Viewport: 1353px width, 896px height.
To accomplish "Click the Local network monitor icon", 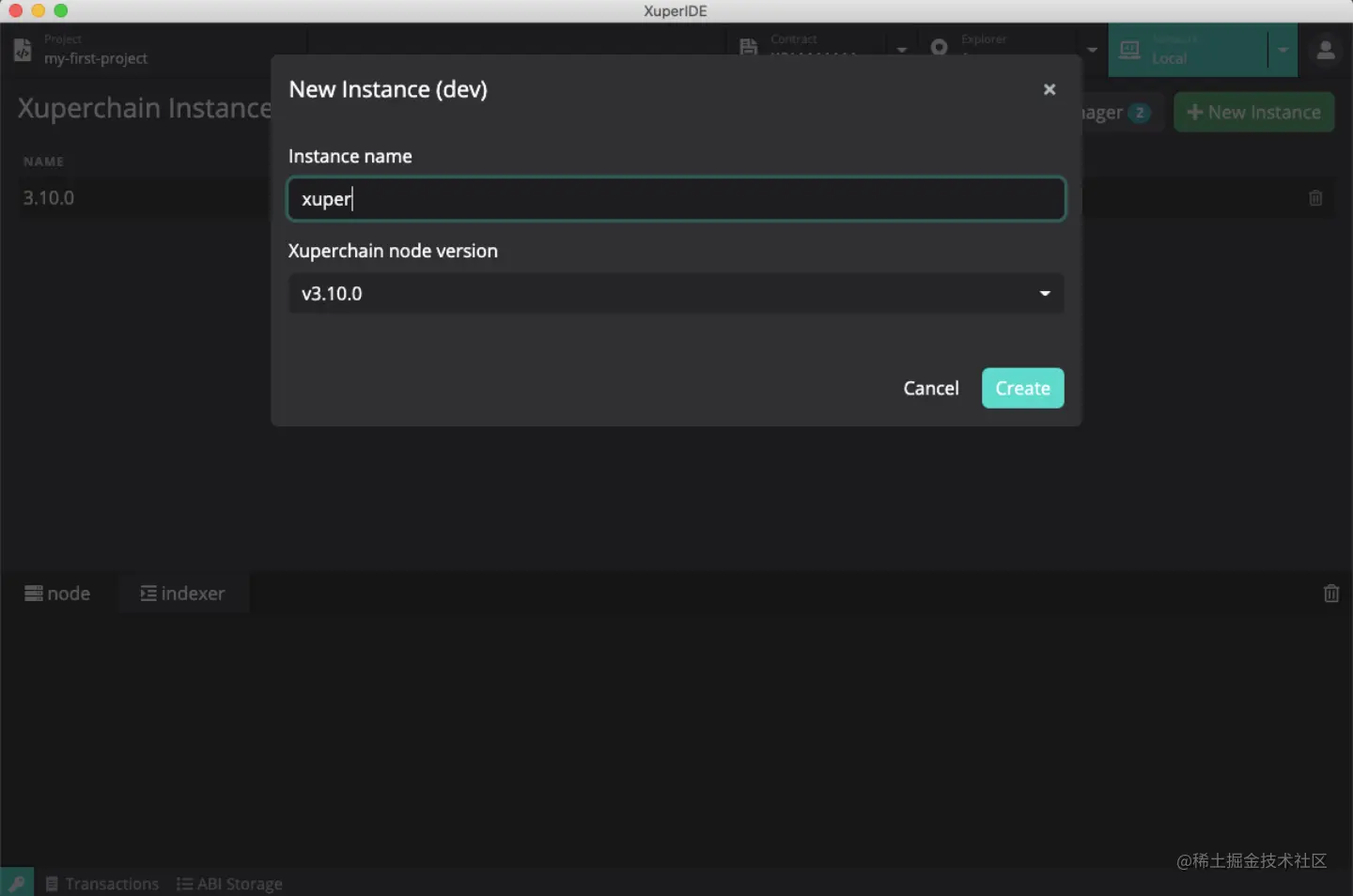I will coord(1130,50).
